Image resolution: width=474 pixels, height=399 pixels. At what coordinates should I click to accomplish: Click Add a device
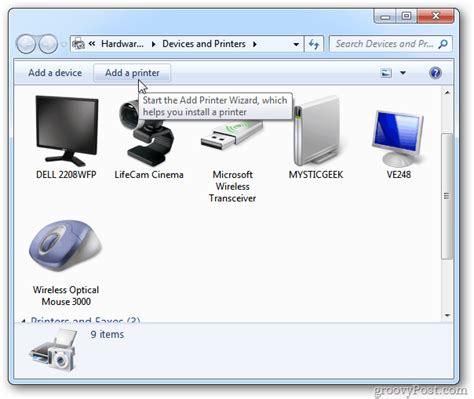(x=55, y=73)
